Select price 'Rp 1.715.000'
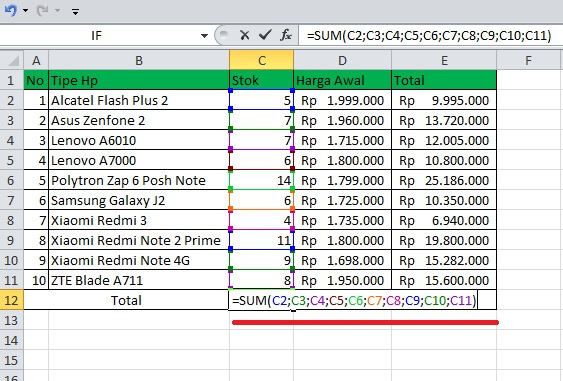Image resolution: width=563 pixels, height=381 pixels. pos(342,140)
